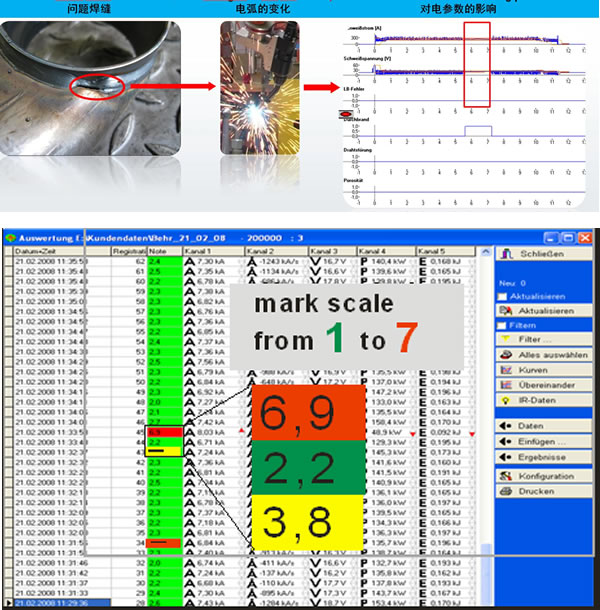The height and width of the screenshot is (610, 600).
Task: Sort by the Datum+Zeit column header
Action: [x=40, y=251]
